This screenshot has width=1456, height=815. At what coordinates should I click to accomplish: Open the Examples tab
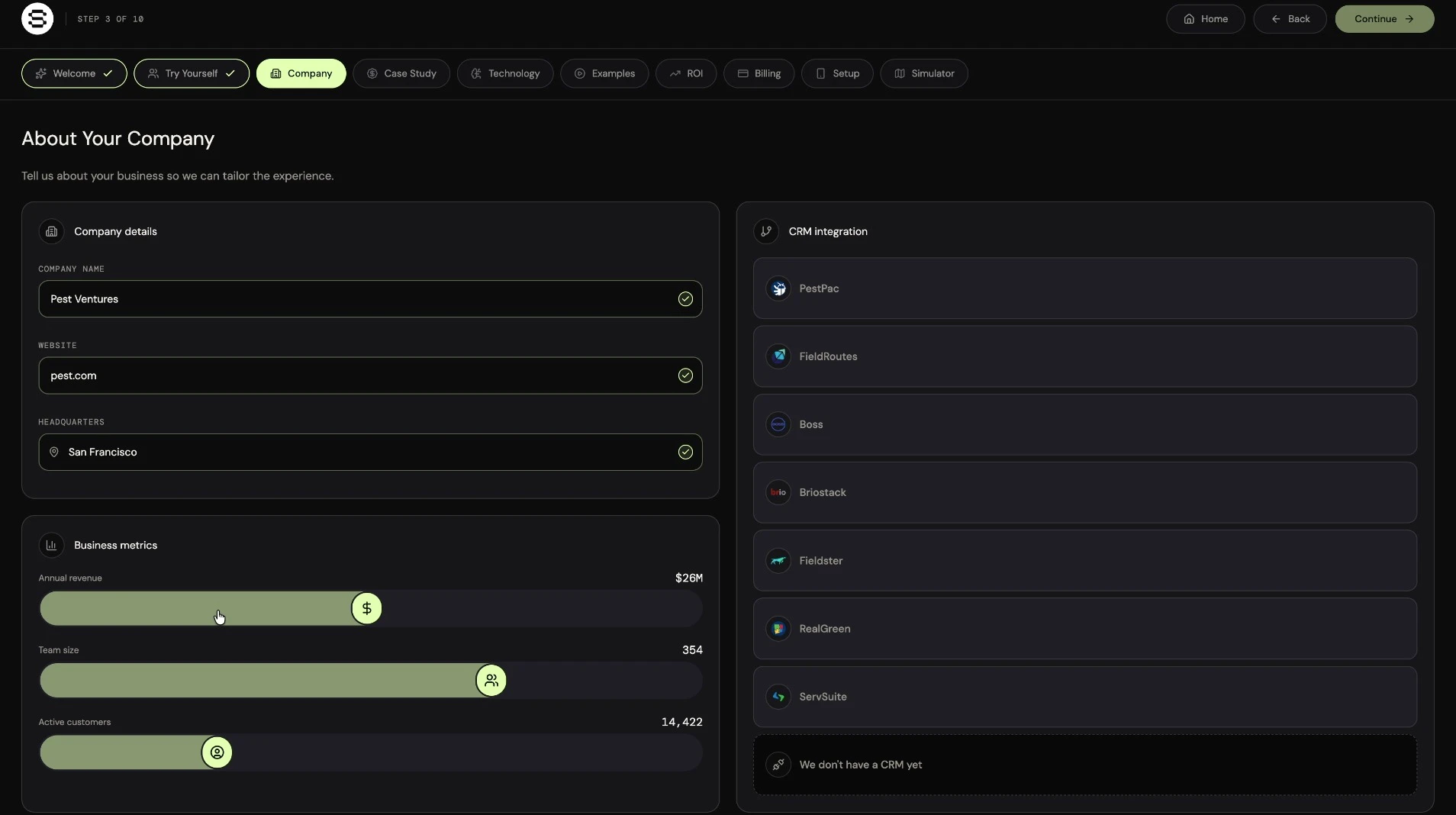[604, 73]
